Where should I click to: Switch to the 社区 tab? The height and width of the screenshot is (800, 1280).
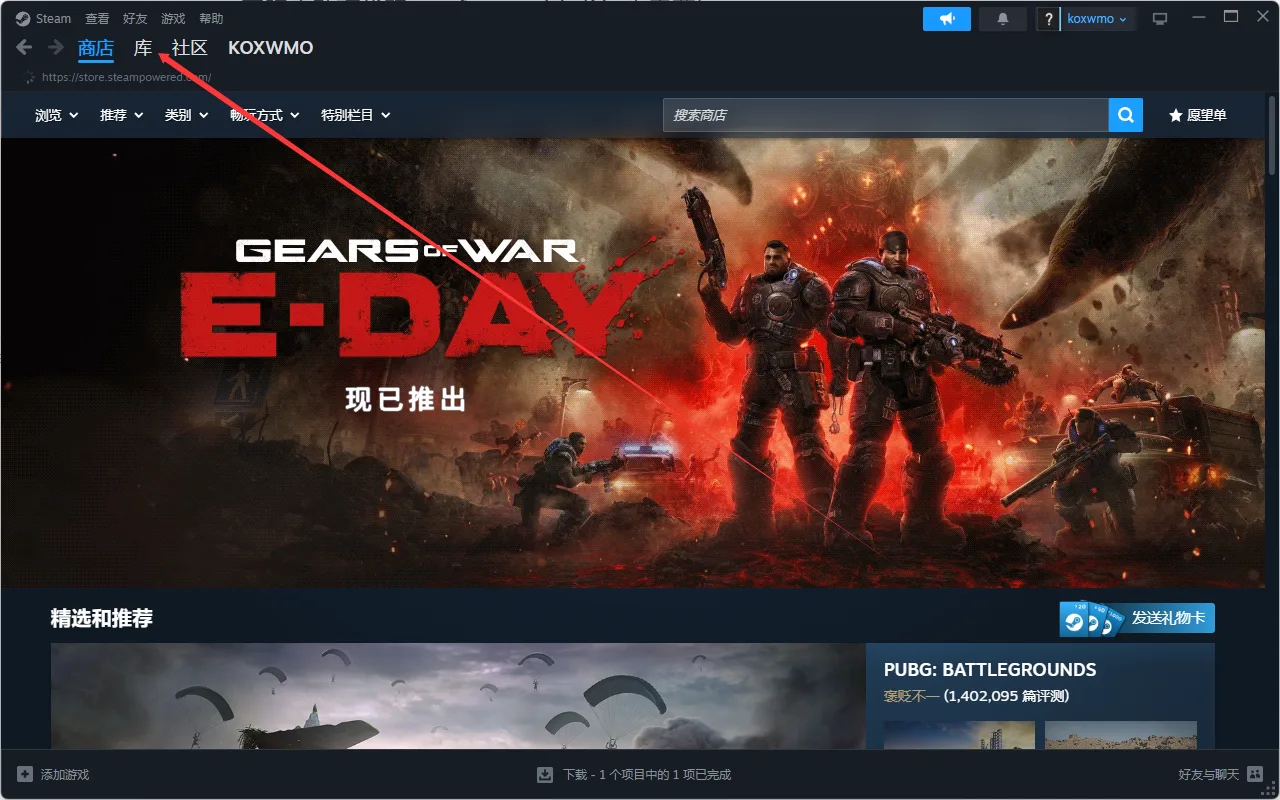[190, 48]
